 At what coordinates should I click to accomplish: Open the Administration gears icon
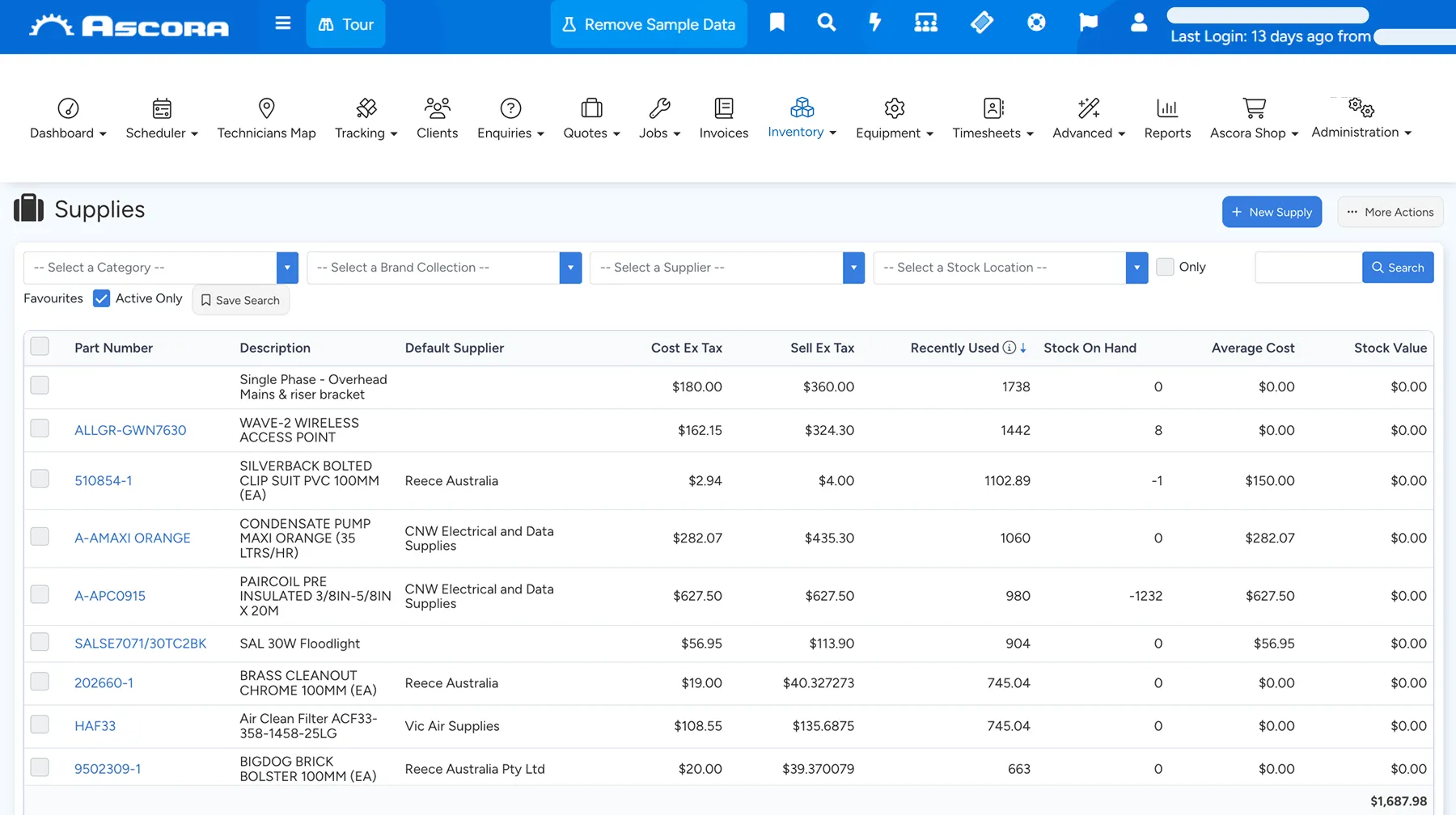[x=1361, y=107]
